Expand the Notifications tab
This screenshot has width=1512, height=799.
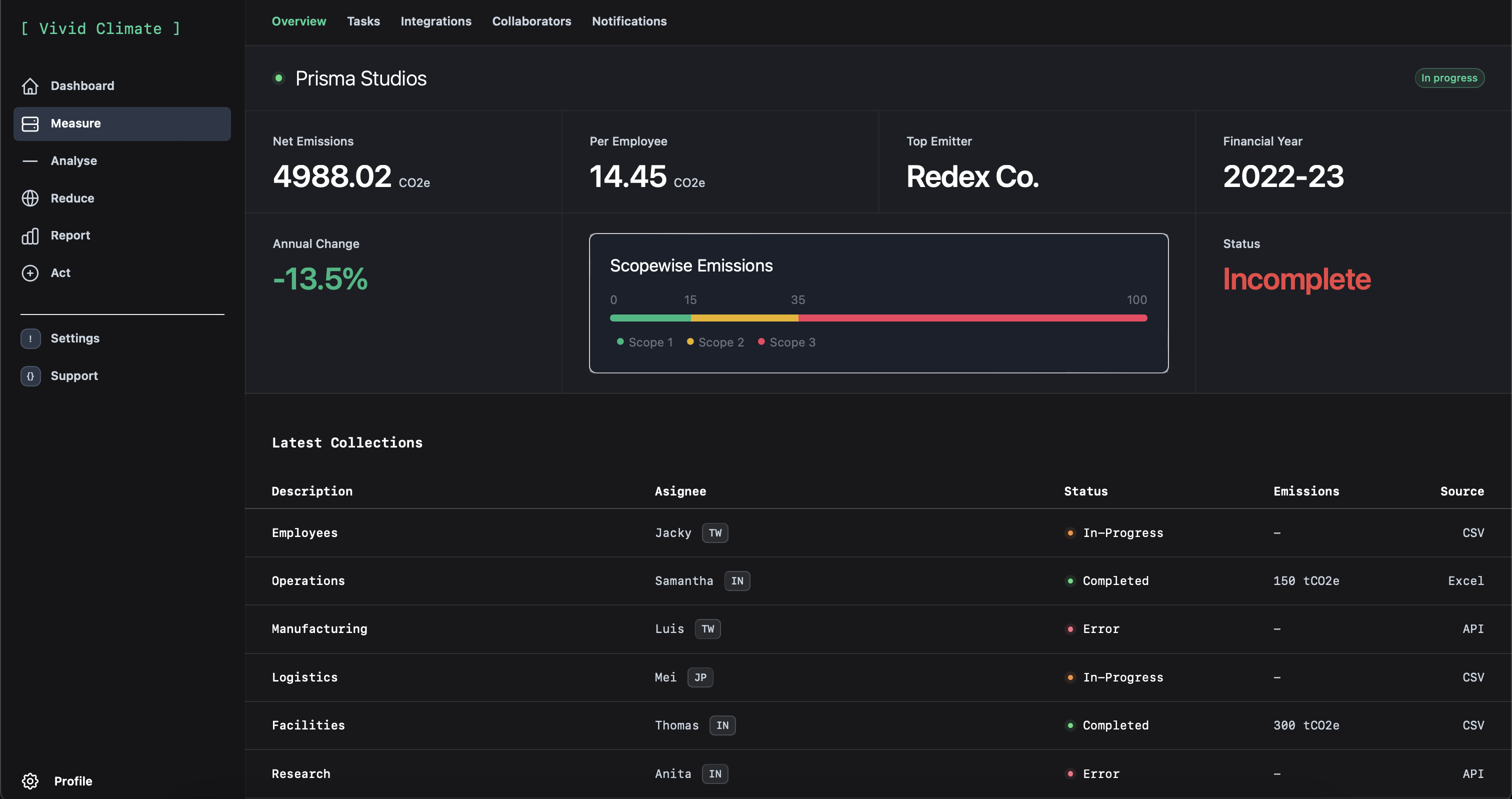pos(628,22)
